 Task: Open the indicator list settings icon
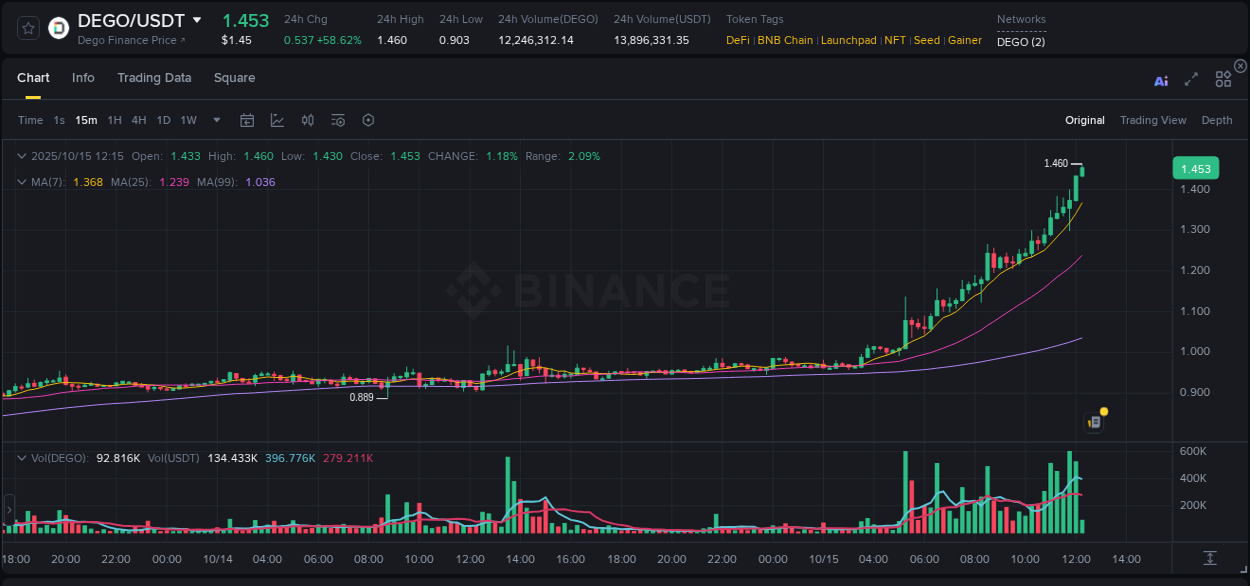click(x=338, y=120)
